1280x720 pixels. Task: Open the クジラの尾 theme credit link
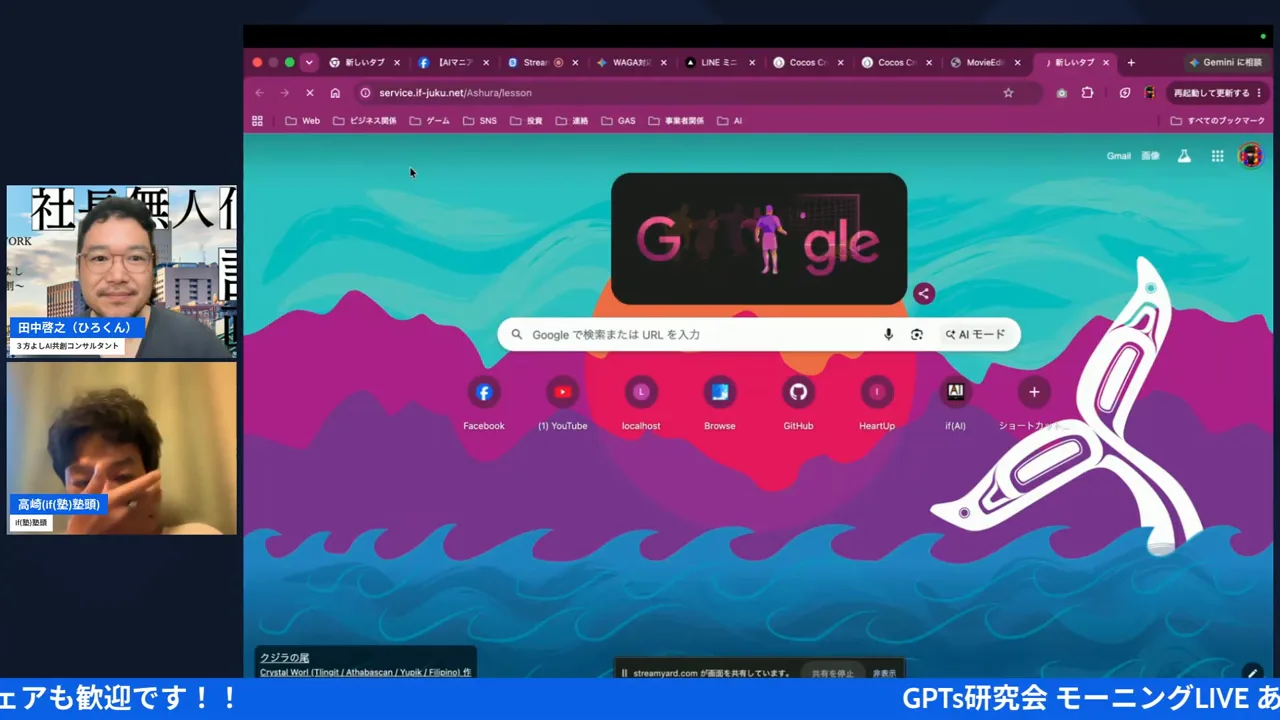(x=284, y=658)
